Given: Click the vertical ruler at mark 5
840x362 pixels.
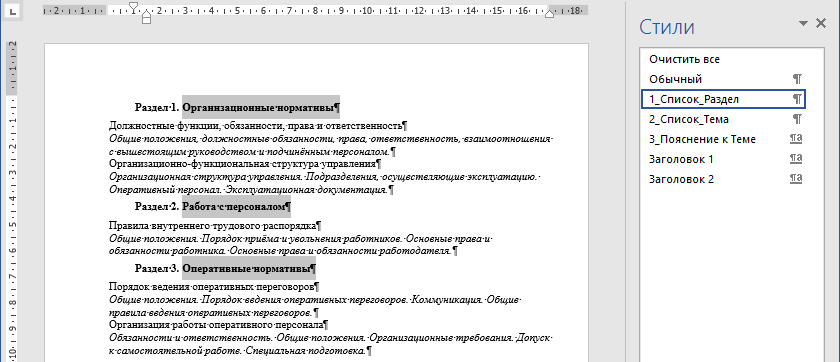Looking at the screenshot, I should (12, 224).
